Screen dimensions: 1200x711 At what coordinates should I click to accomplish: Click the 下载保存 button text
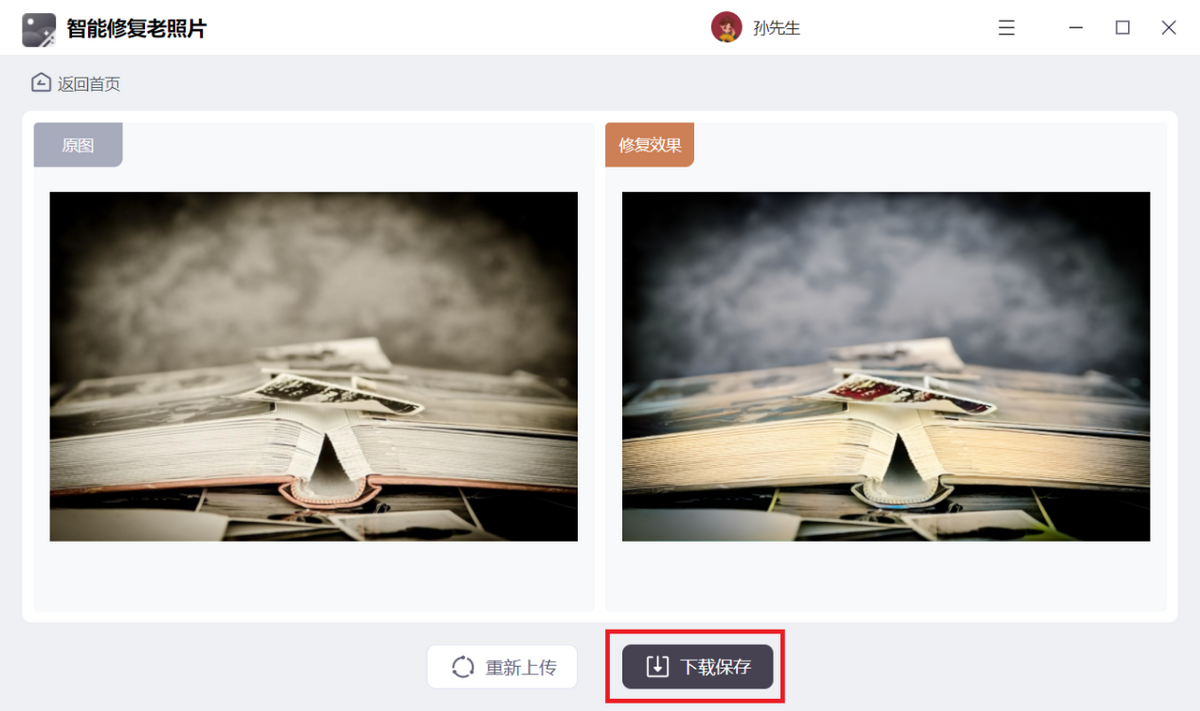point(716,667)
